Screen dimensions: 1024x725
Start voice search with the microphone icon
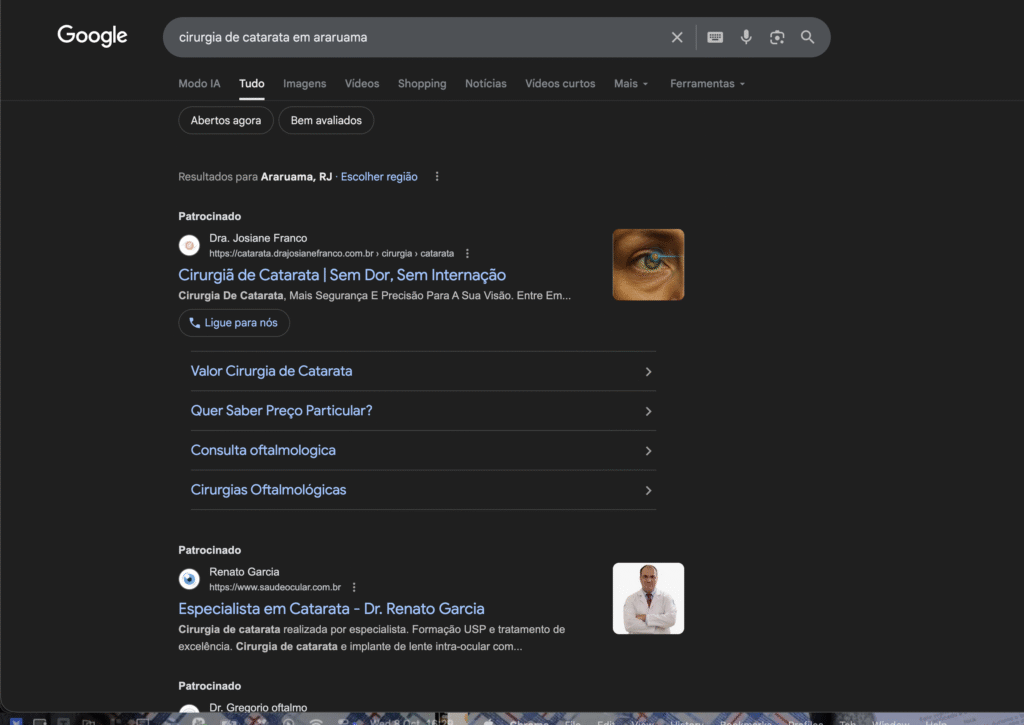746,37
